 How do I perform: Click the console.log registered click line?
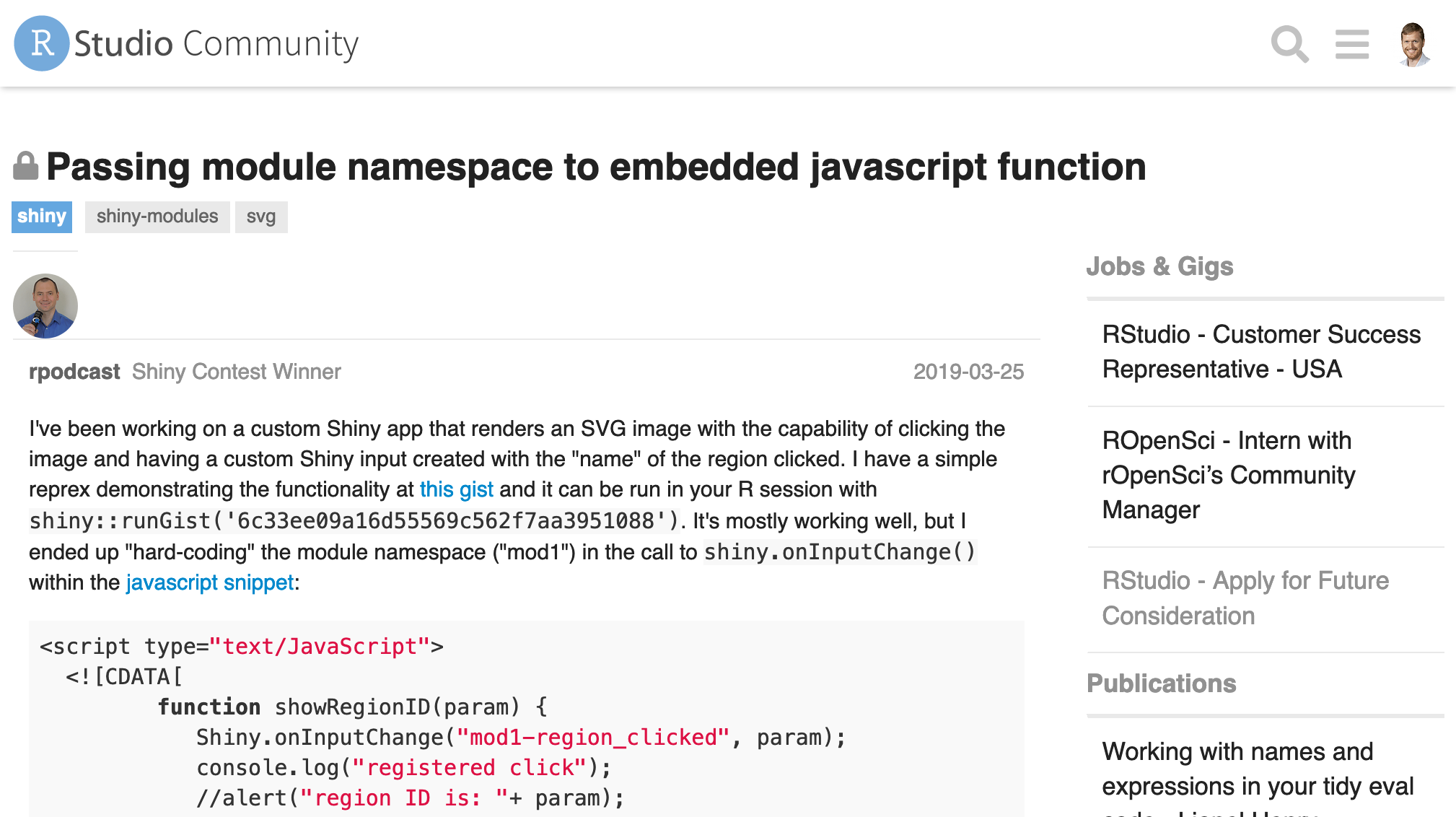click(404, 768)
